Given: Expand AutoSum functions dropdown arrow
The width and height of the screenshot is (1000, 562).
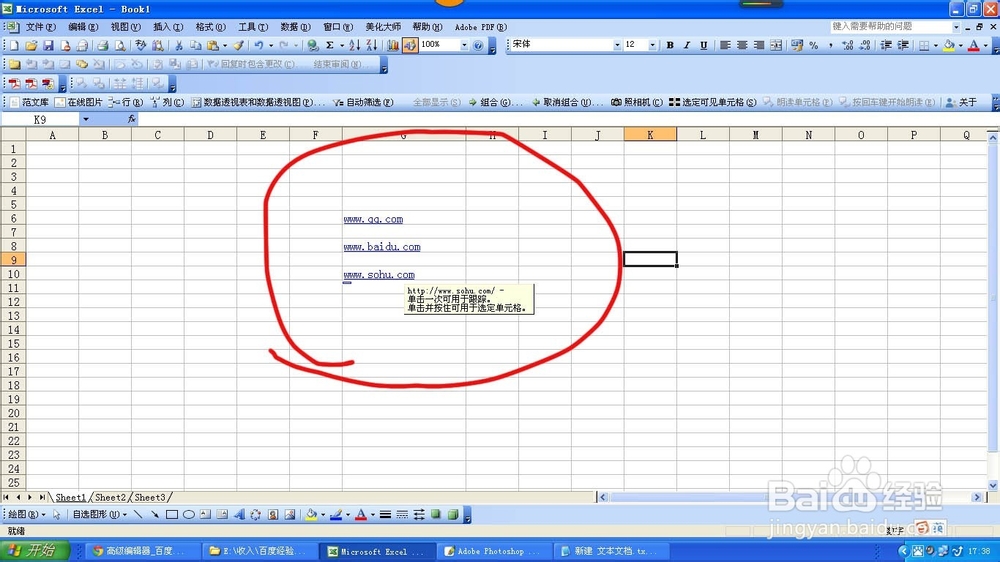Looking at the screenshot, I should [x=341, y=45].
